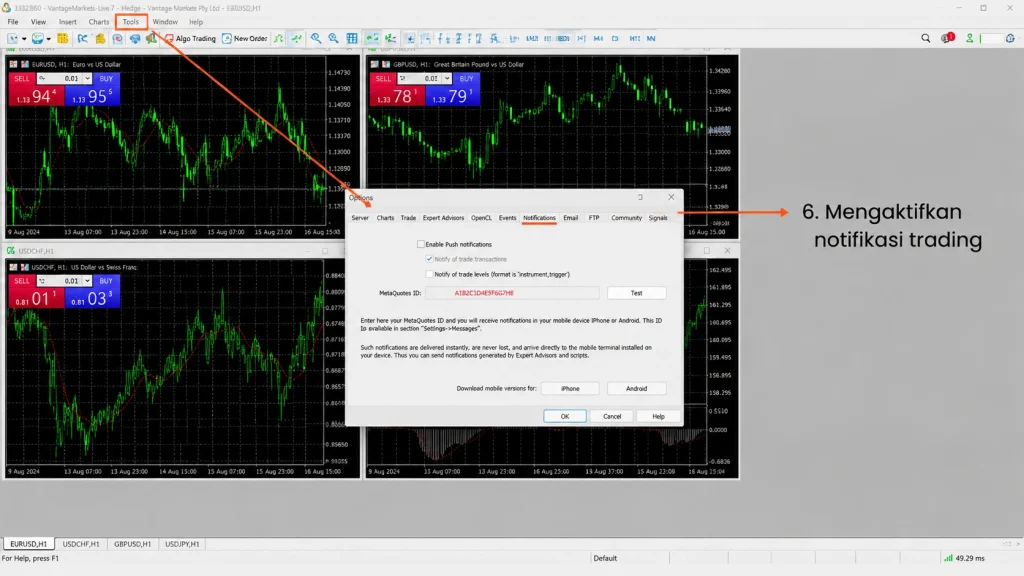The height and width of the screenshot is (576, 1024).
Task: Switch to Expert Advisors tab
Action: pyautogui.click(x=443, y=218)
